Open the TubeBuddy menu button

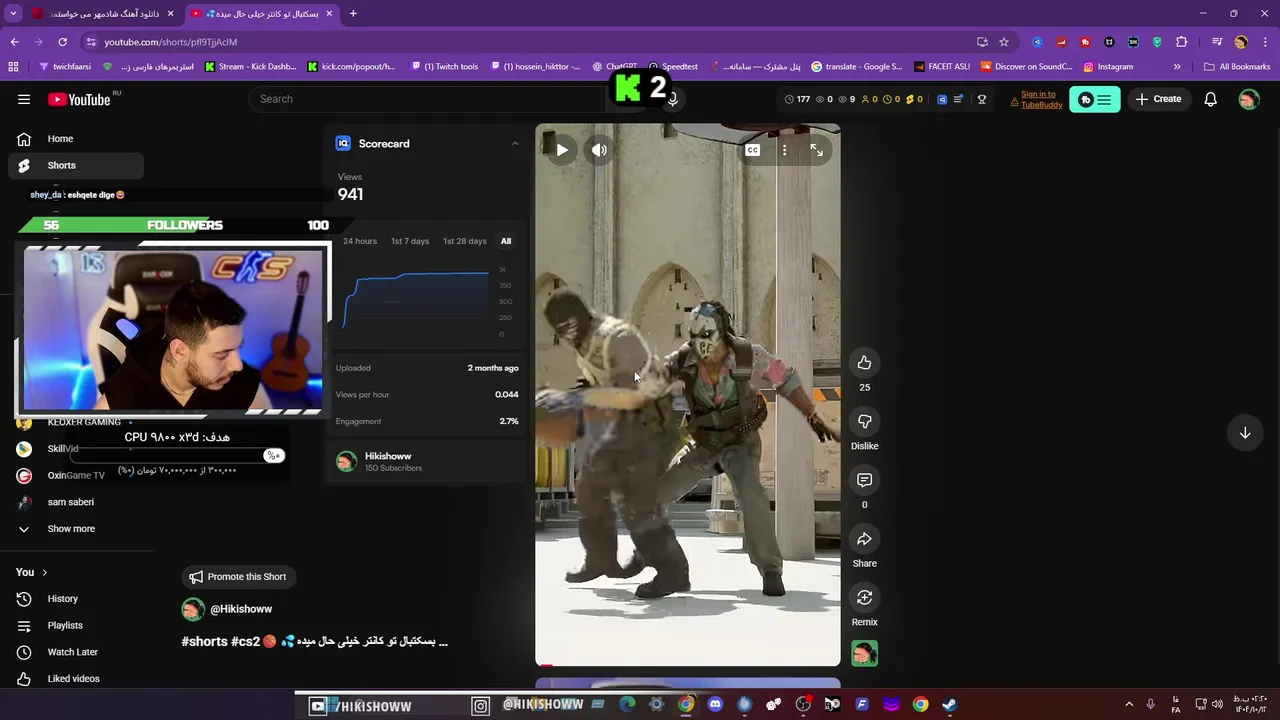1095,99
